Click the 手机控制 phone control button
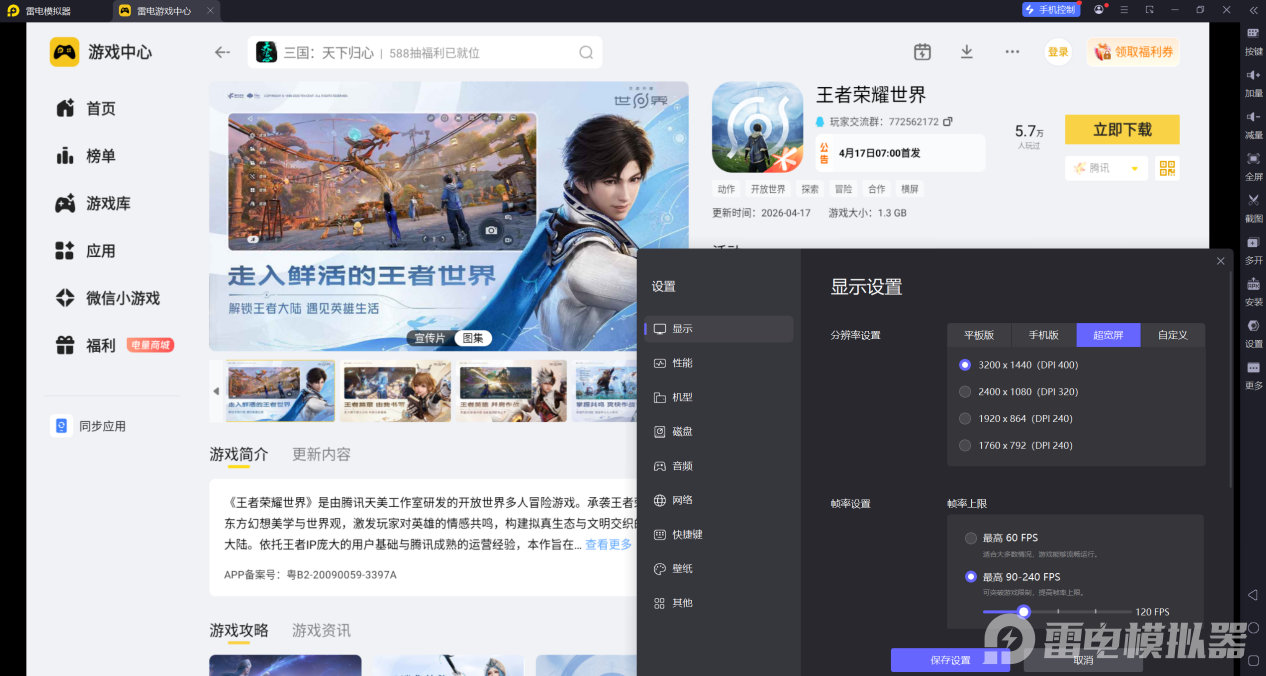The width and height of the screenshot is (1266, 676). pos(1050,10)
